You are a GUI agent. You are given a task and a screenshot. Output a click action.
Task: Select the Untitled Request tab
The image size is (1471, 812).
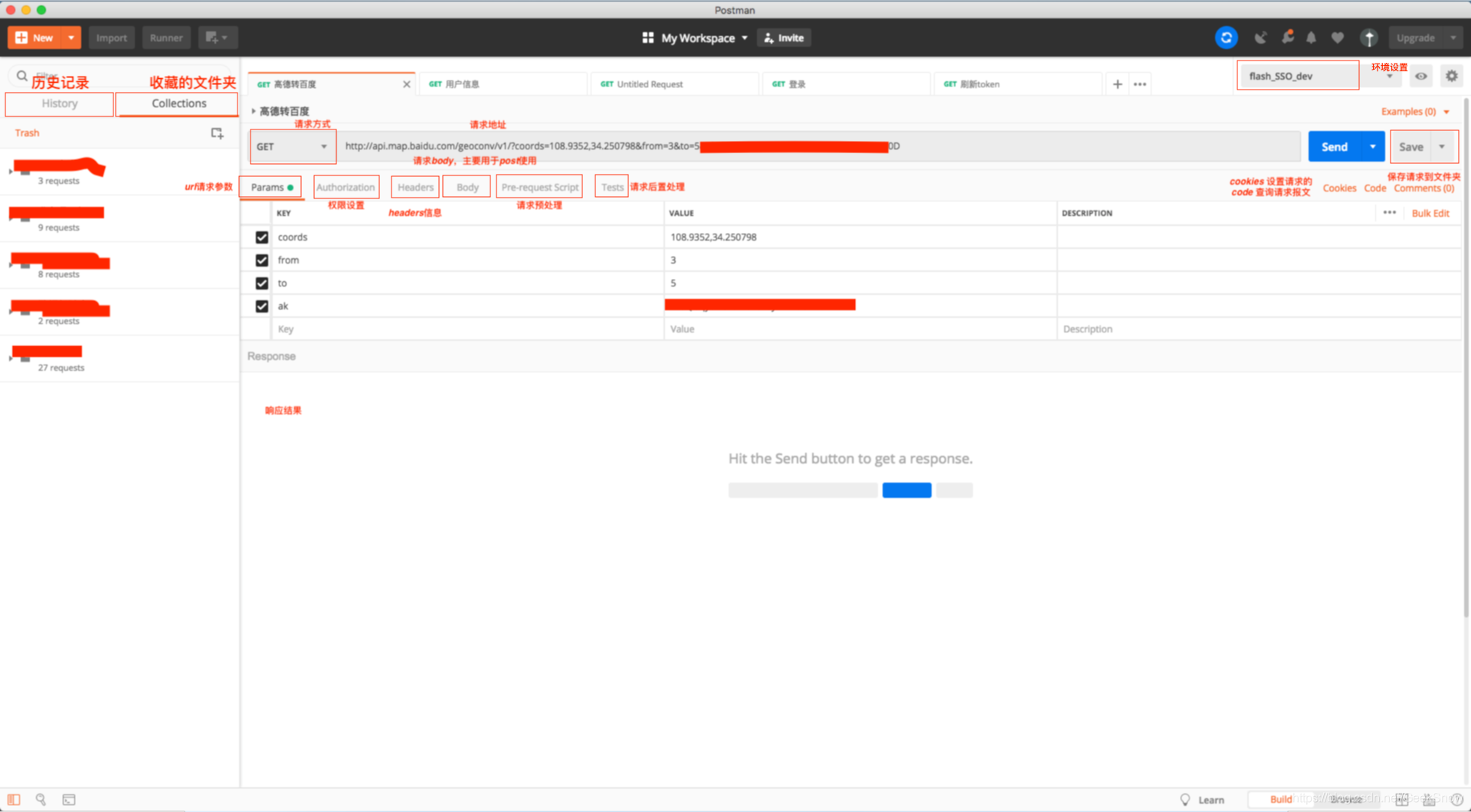click(675, 84)
